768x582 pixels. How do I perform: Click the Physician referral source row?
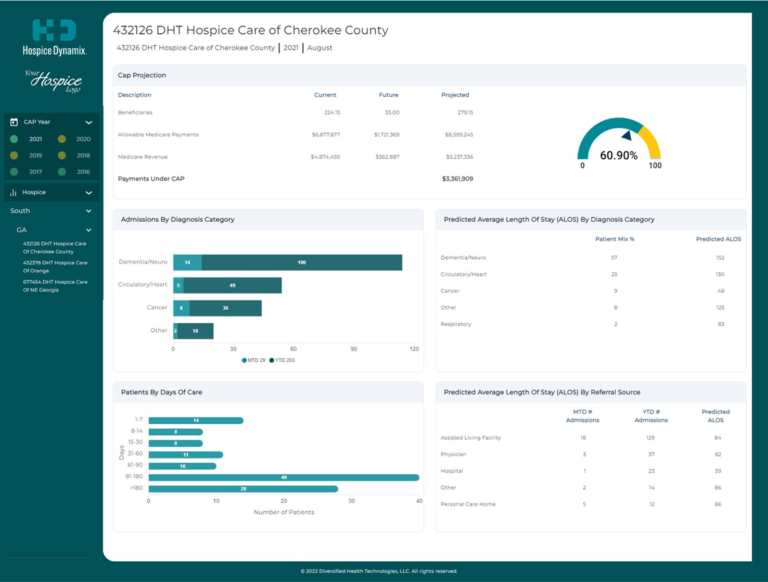pos(590,454)
